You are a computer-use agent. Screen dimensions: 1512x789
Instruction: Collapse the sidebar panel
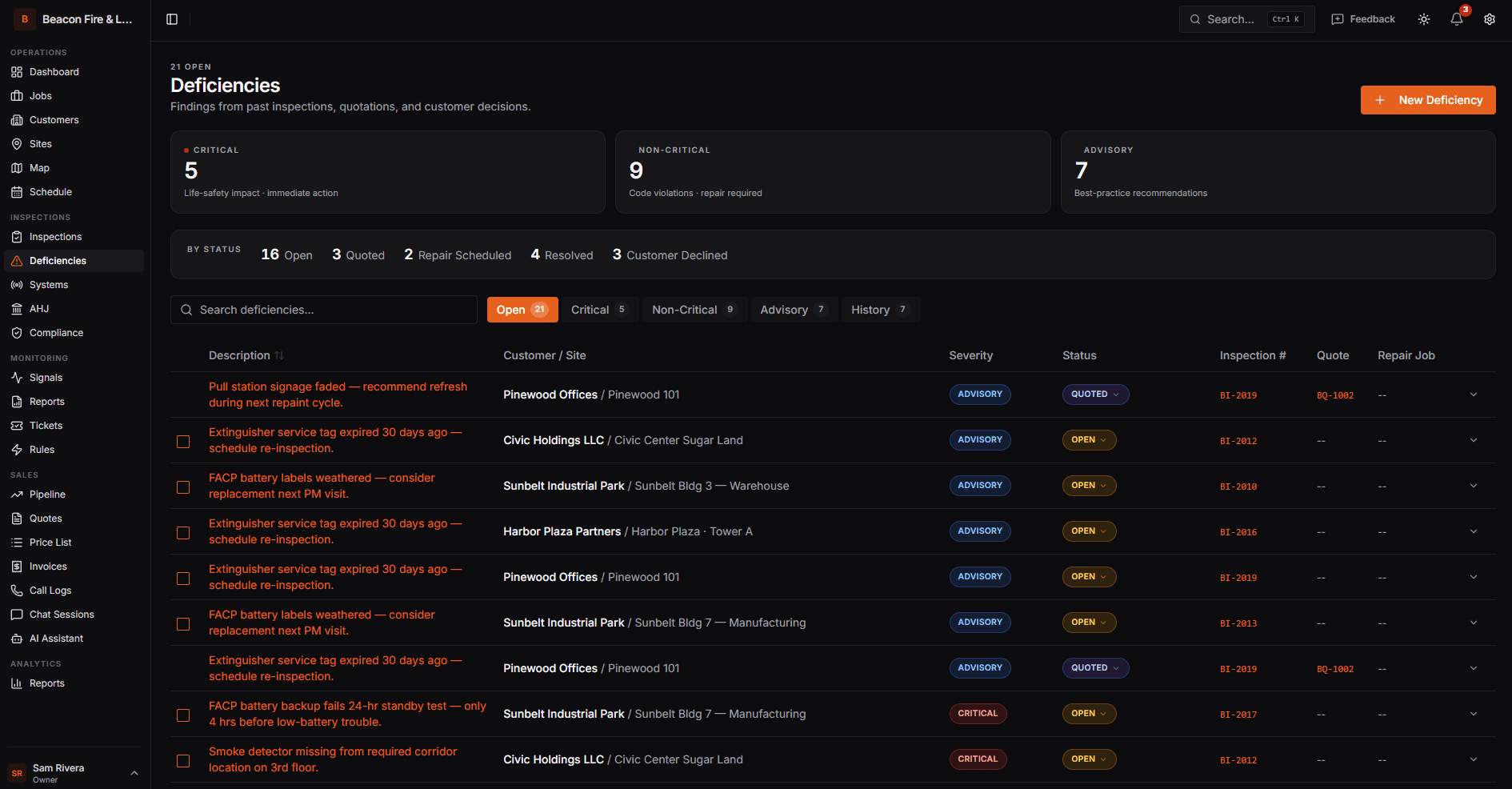coord(172,18)
